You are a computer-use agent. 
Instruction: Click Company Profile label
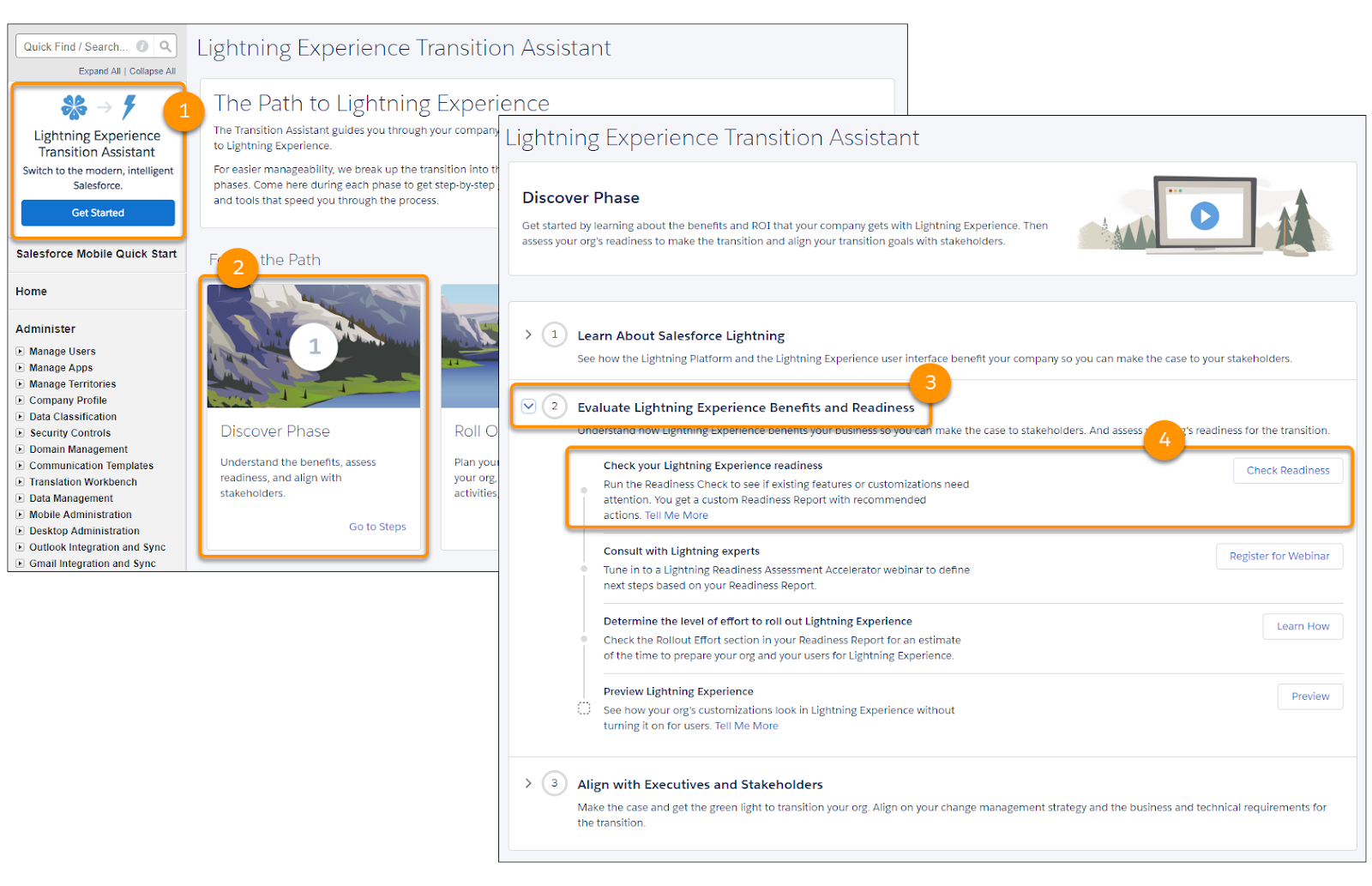(x=68, y=401)
